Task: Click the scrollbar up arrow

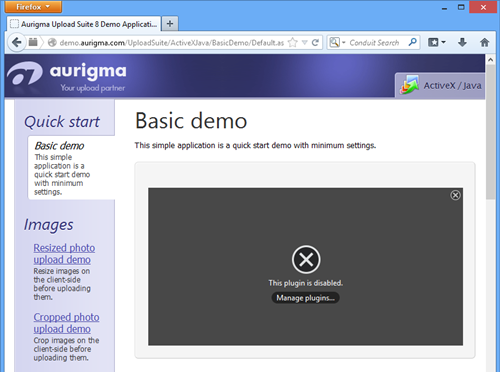Action: tap(490, 60)
